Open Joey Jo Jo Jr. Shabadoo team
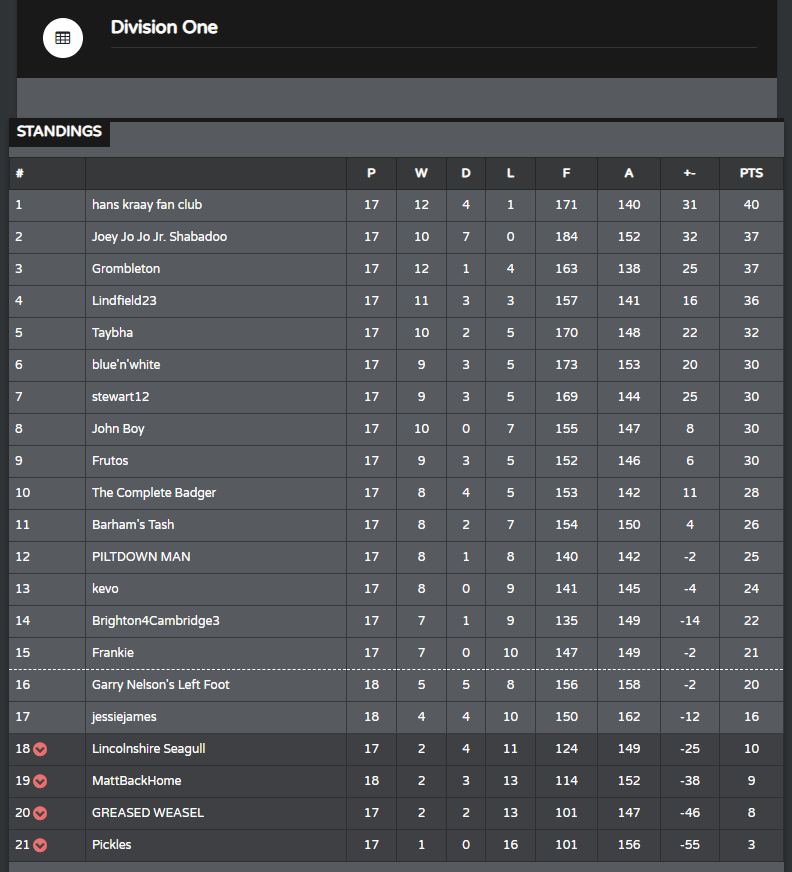 point(160,237)
